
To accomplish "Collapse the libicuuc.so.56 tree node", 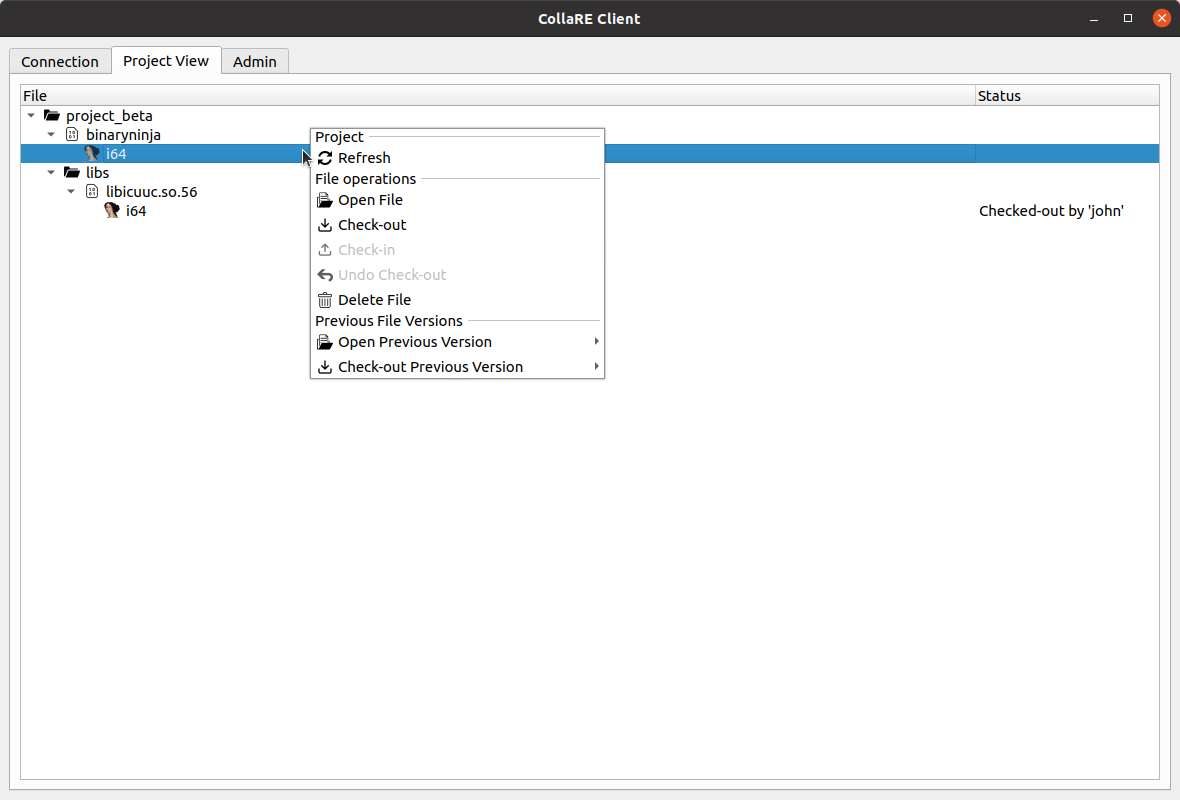I will (71, 192).
